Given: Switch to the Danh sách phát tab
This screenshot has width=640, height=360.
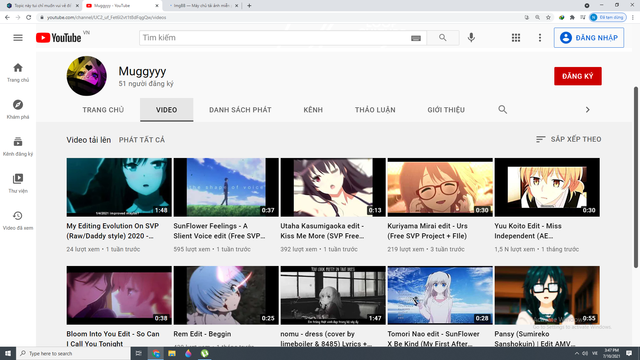Looking at the screenshot, I should tap(240, 110).
